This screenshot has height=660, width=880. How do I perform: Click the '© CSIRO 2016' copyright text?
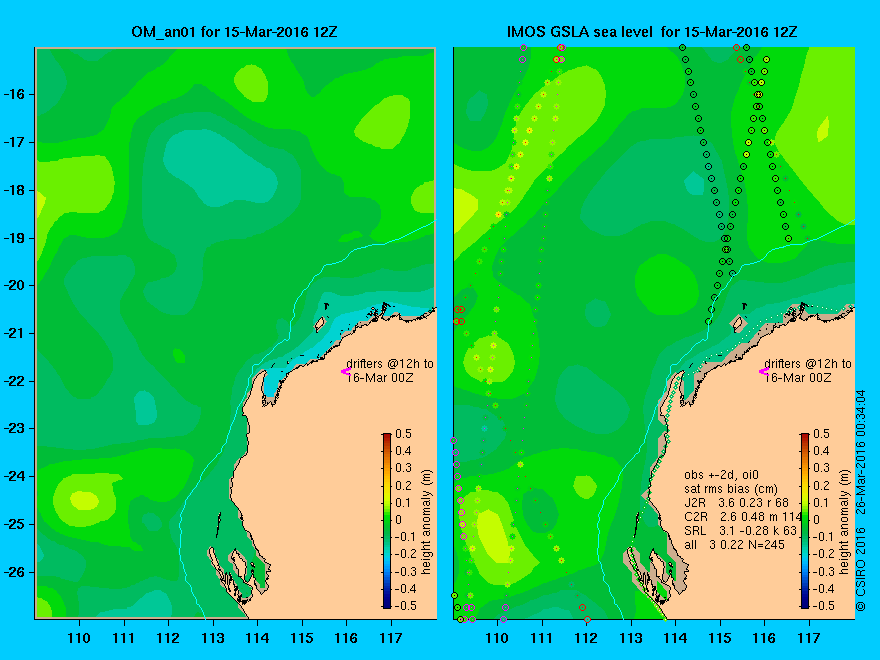point(861,570)
